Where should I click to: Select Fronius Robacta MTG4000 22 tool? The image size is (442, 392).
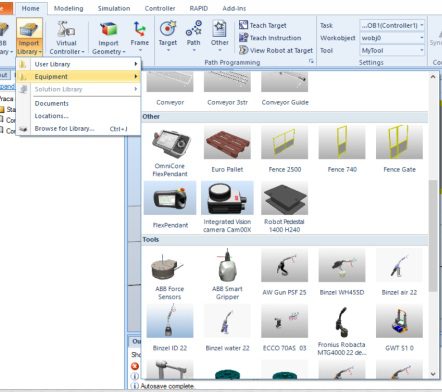point(342,331)
